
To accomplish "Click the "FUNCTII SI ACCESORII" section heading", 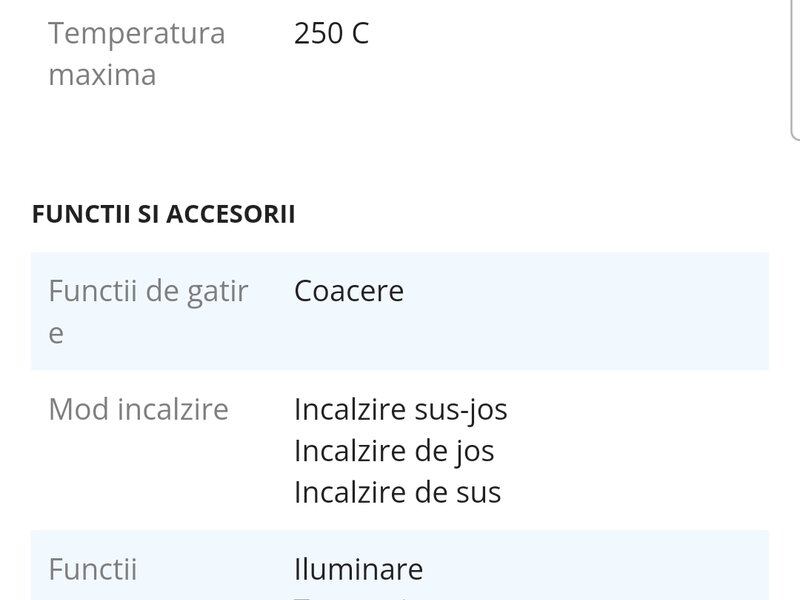I will click(x=163, y=214).
